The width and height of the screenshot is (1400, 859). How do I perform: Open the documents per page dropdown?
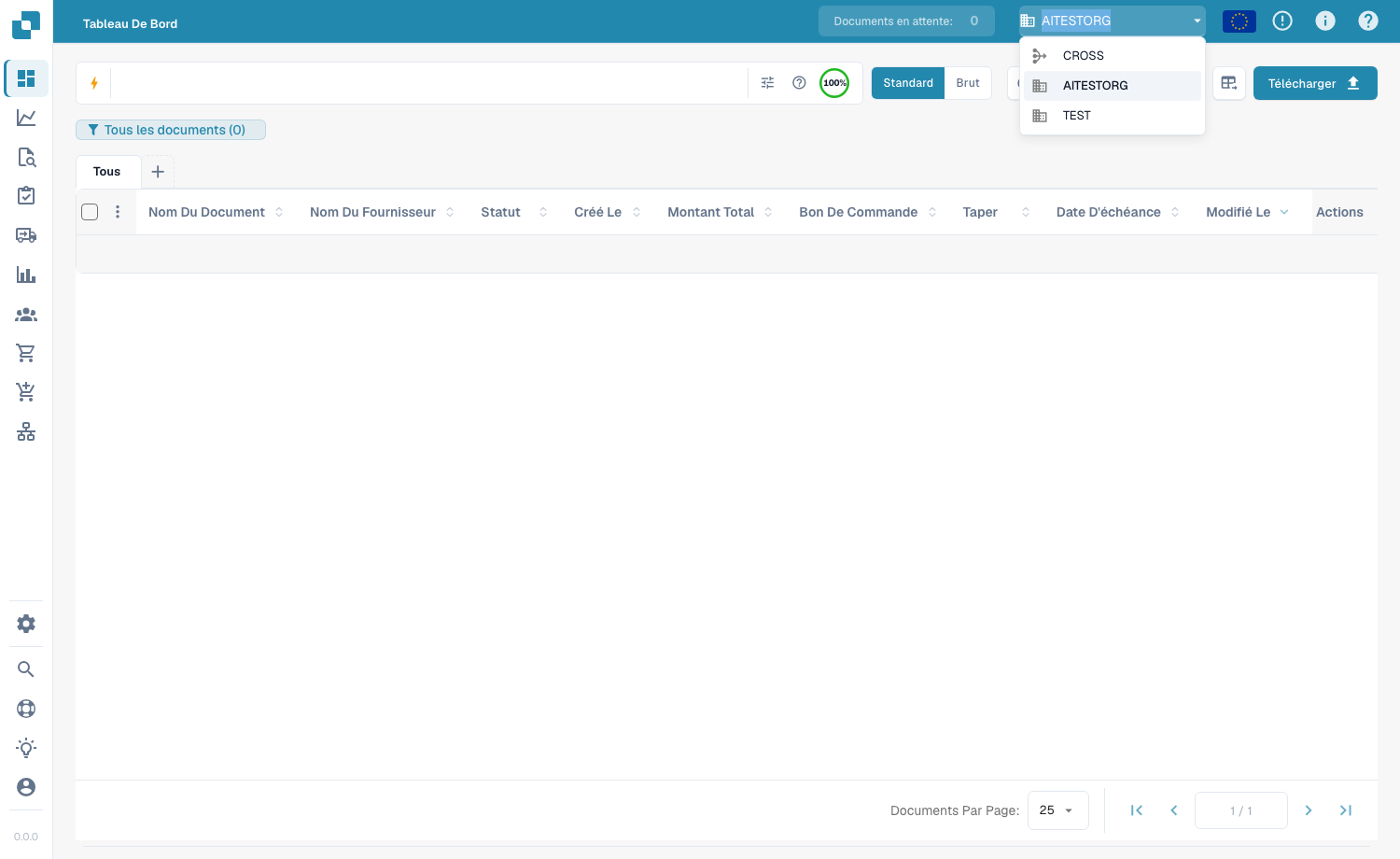coord(1057,810)
